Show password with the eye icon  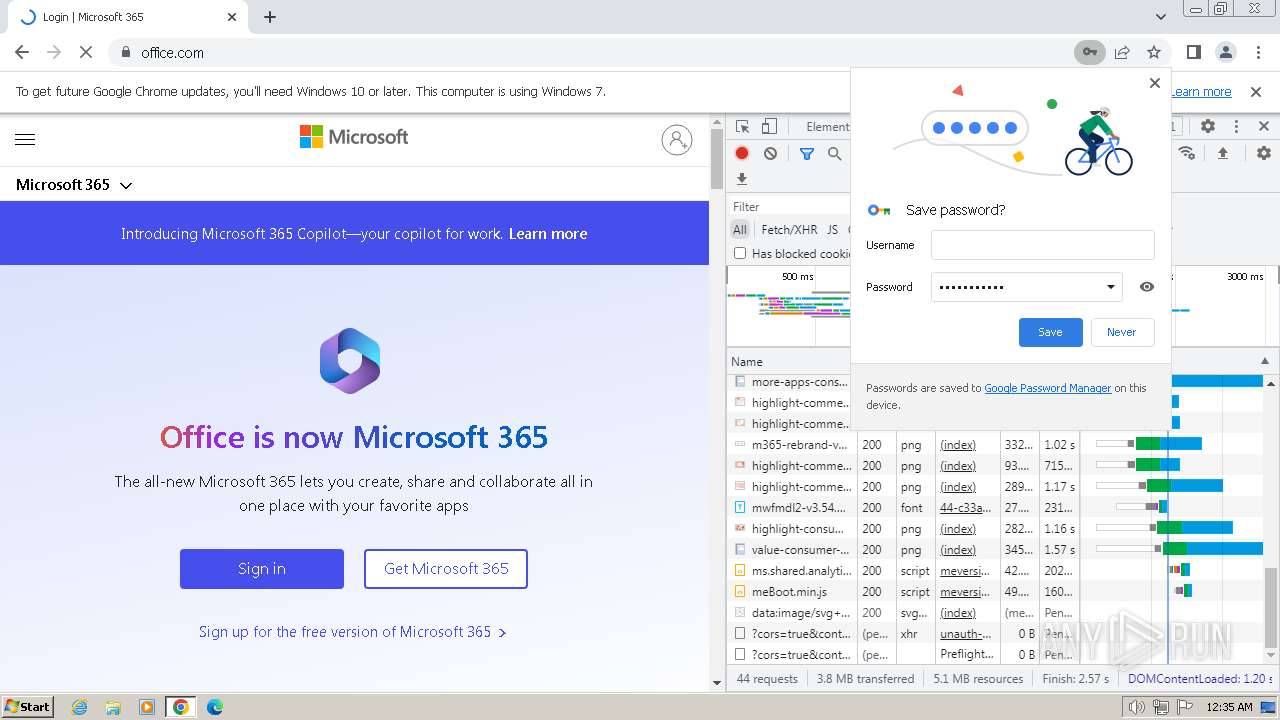1147,287
